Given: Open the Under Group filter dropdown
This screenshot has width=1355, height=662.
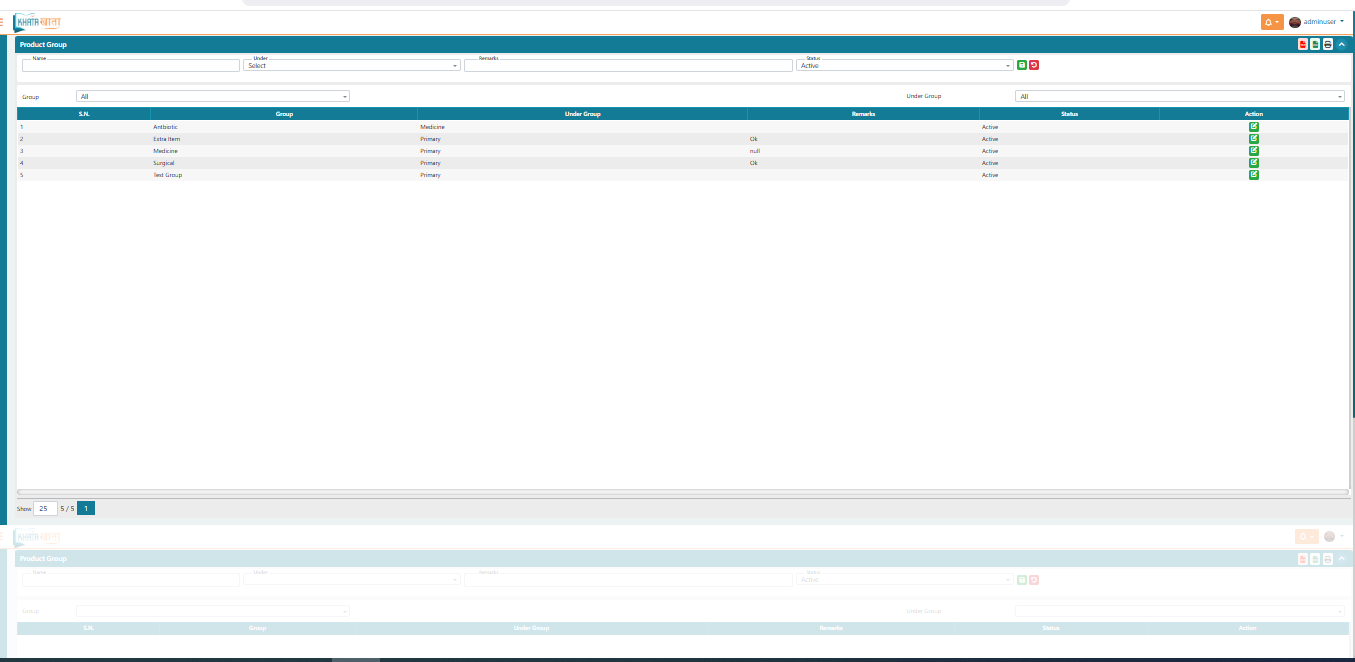Looking at the screenshot, I should pyautogui.click(x=1180, y=96).
